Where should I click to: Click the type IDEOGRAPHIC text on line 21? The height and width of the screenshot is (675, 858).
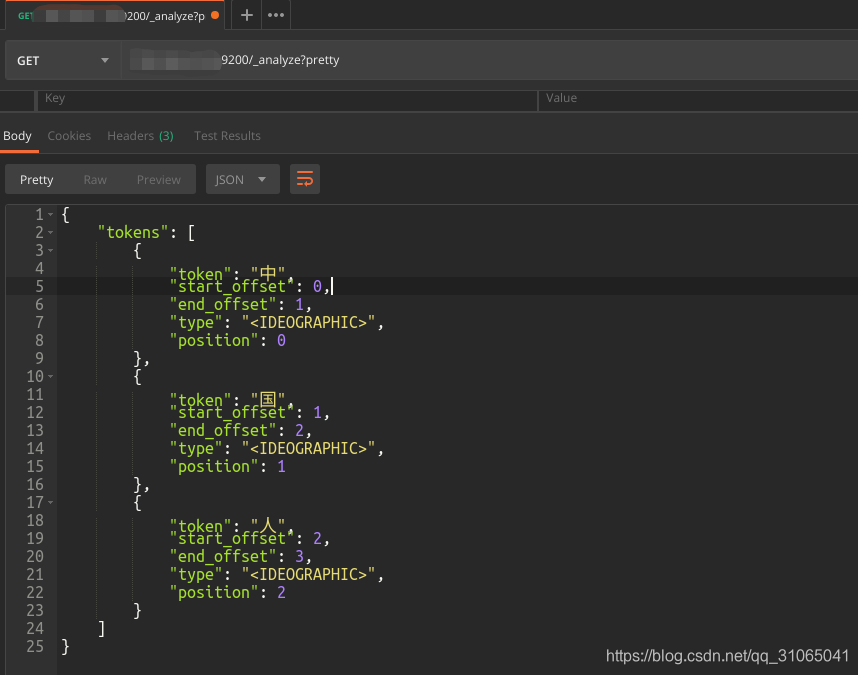coord(309,574)
